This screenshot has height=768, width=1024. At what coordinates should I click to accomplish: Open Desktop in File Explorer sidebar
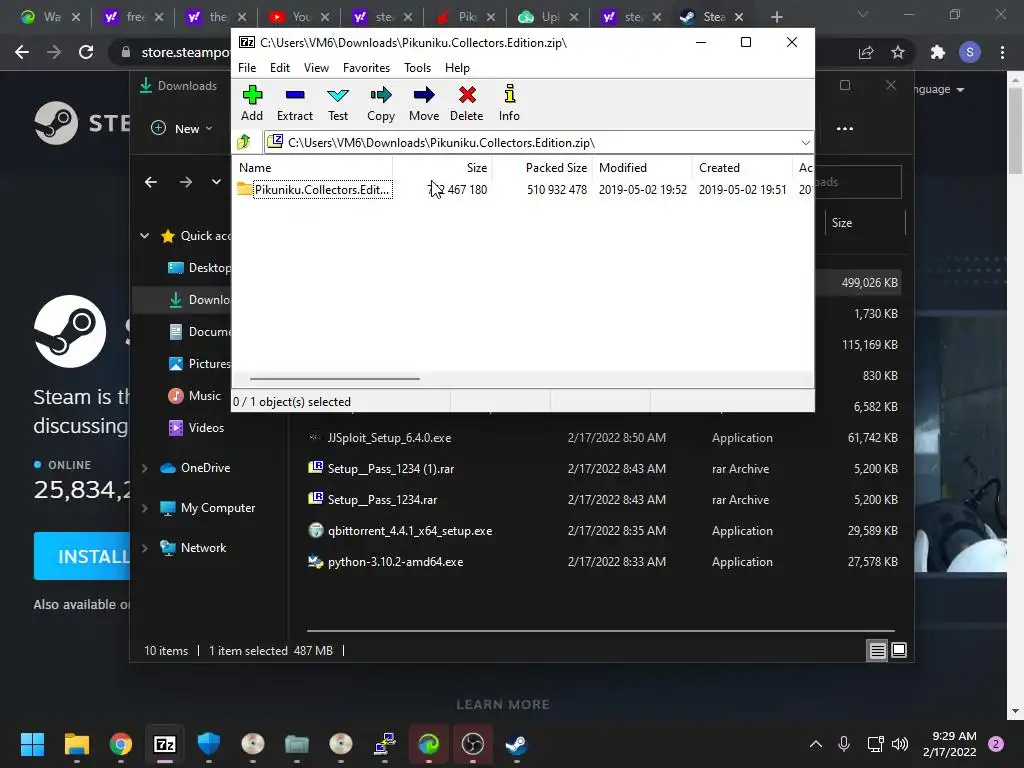[x=199, y=268]
